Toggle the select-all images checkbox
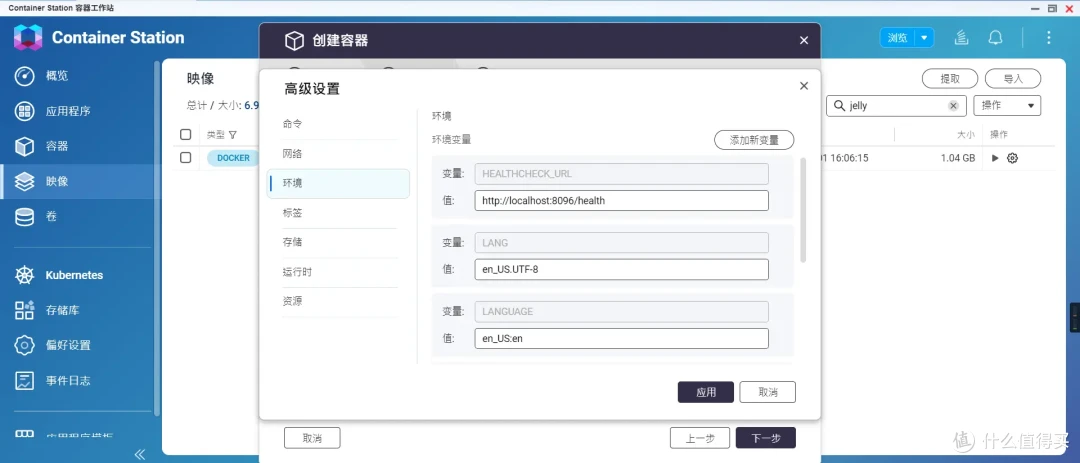Image resolution: width=1080 pixels, height=463 pixels. pos(185,134)
